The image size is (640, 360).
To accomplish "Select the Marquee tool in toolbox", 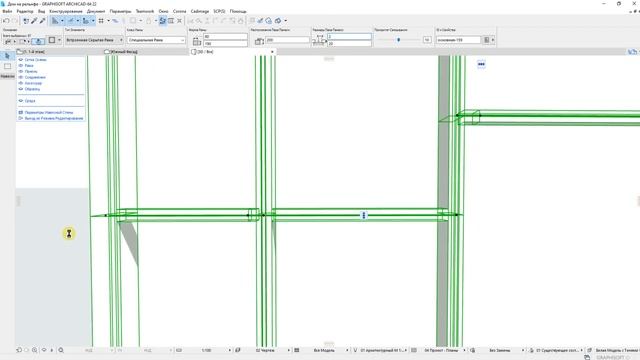I will (x=7, y=66).
